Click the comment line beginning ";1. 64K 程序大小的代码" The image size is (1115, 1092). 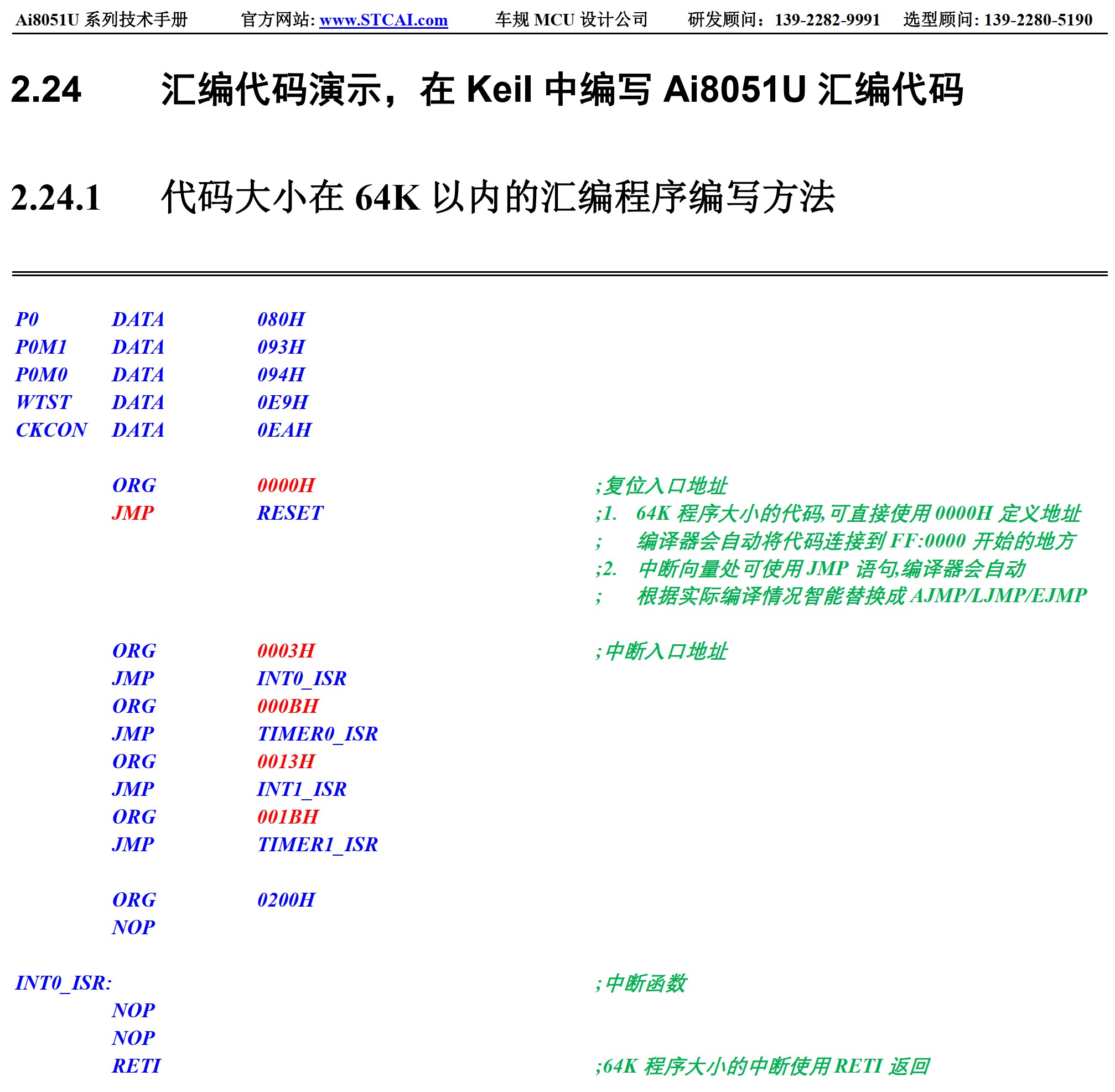tap(837, 513)
